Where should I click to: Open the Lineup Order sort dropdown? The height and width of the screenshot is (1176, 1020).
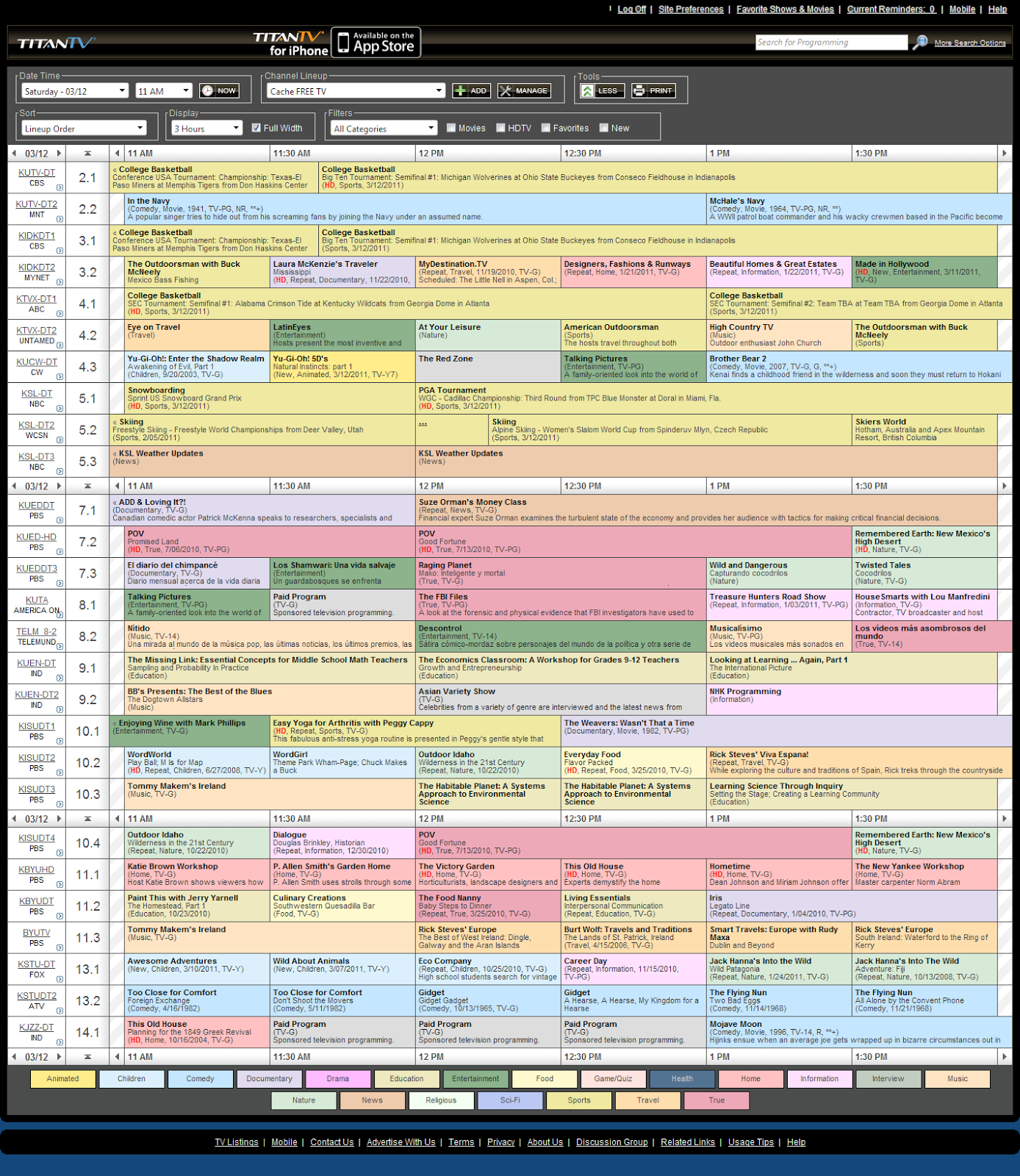coord(84,129)
